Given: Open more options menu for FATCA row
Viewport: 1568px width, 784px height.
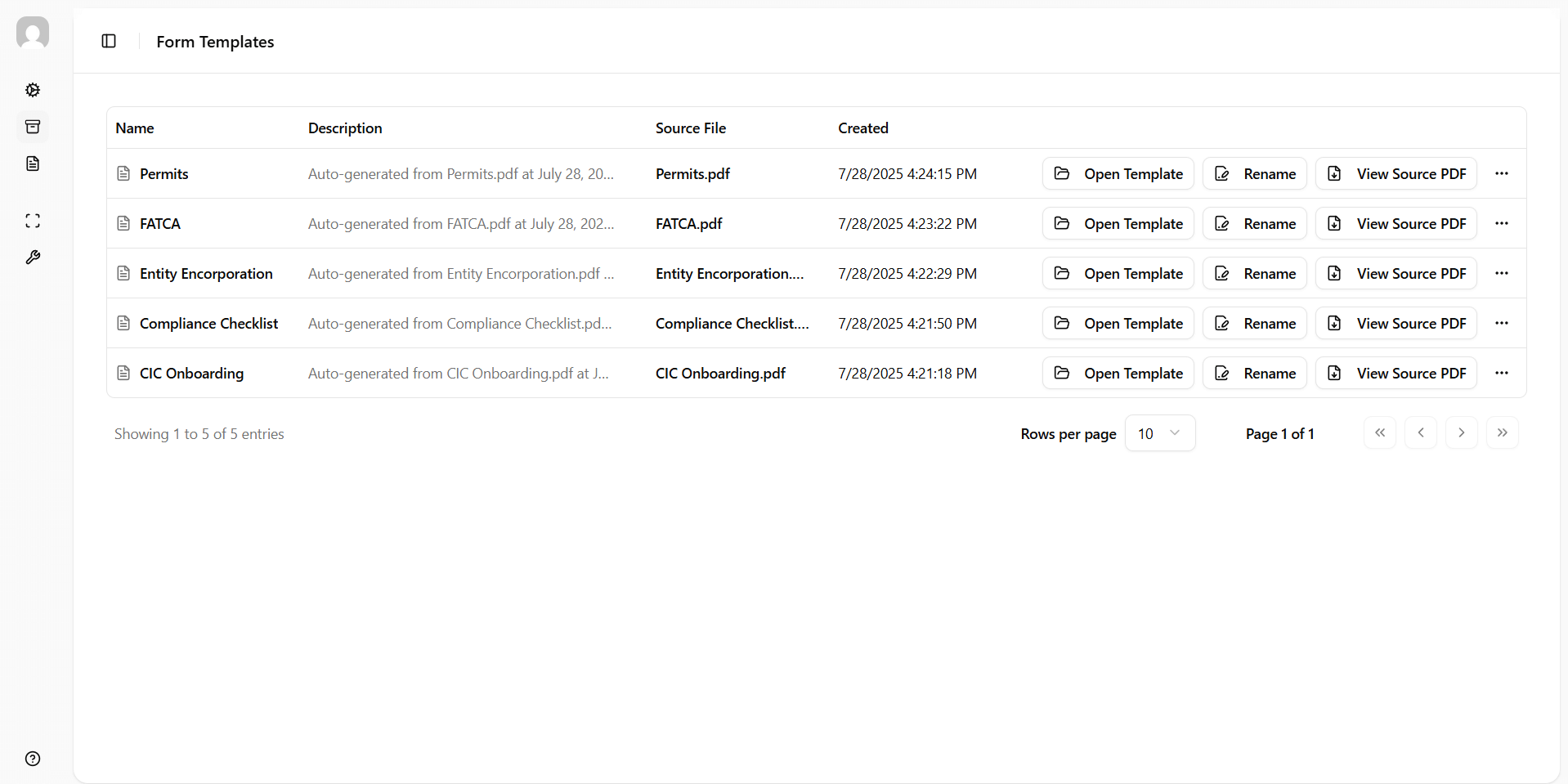Looking at the screenshot, I should [x=1501, y=223].
